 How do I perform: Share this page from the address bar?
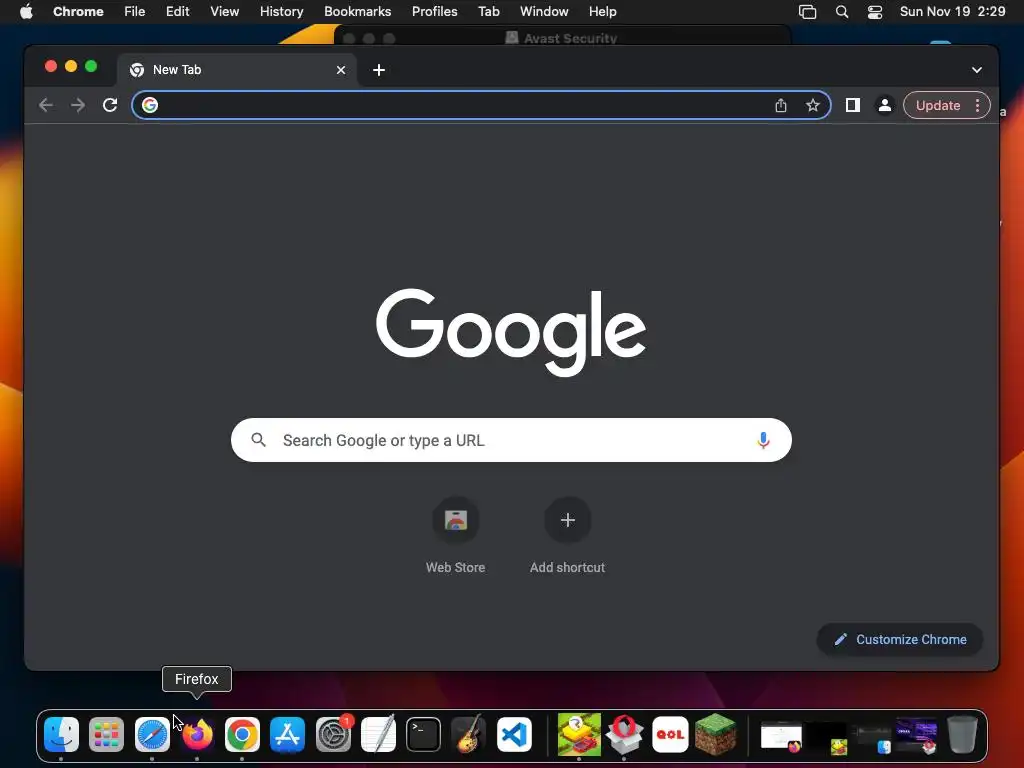780,105
